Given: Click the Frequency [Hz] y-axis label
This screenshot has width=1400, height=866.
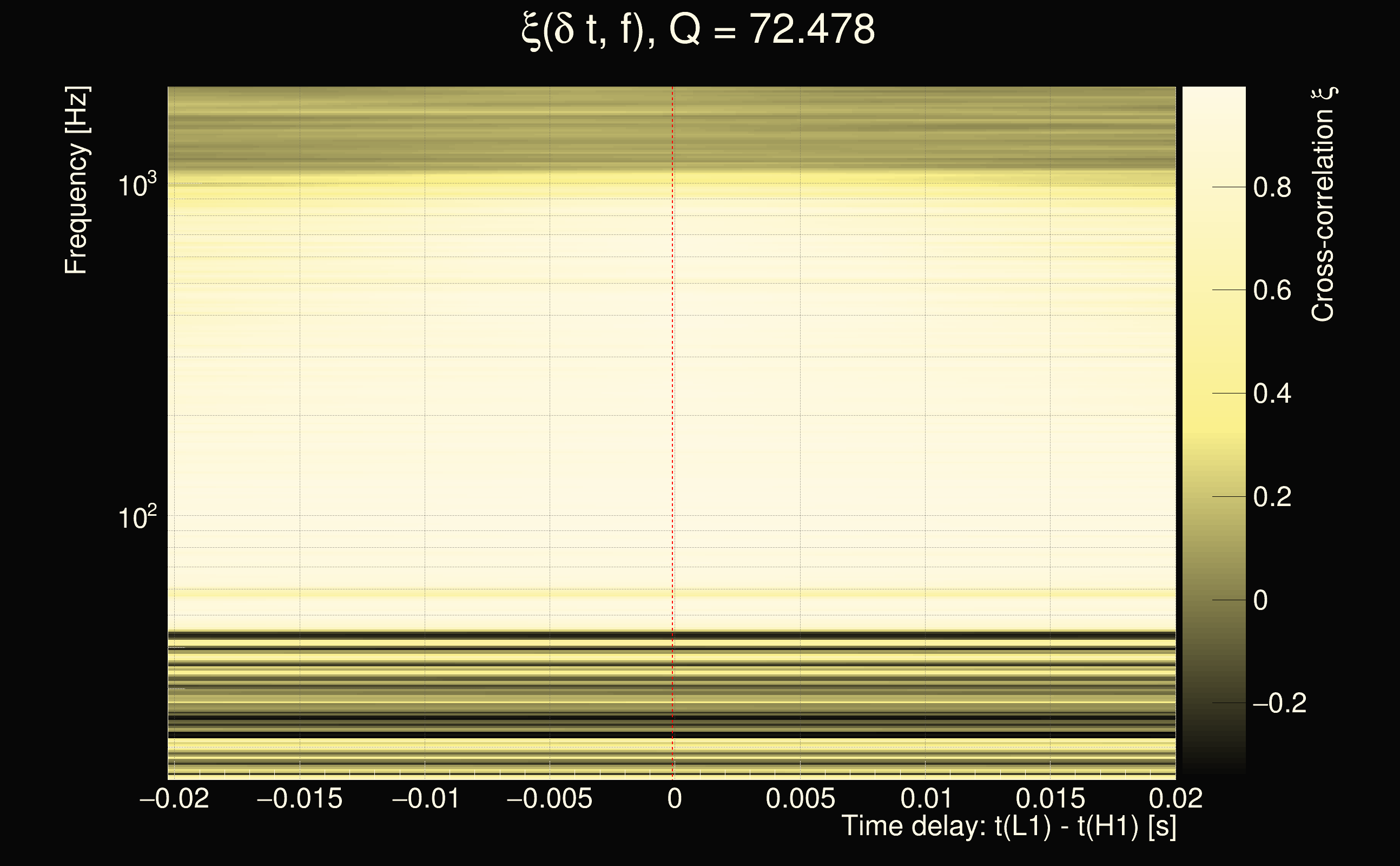Looking at the screenshot, I should [76, 180].
